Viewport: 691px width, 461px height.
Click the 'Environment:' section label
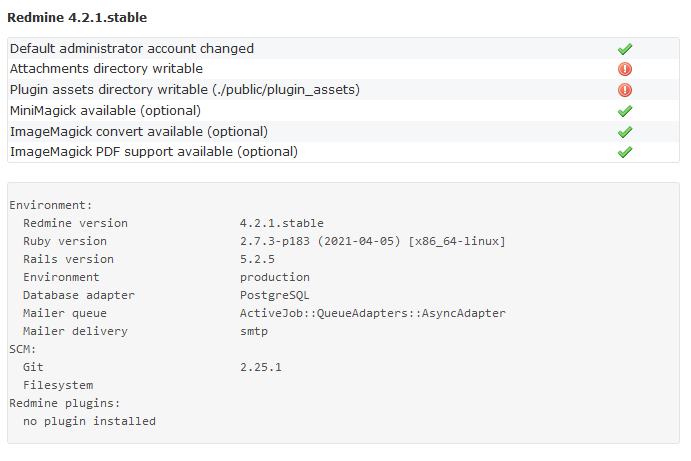[x=51, y=205]
